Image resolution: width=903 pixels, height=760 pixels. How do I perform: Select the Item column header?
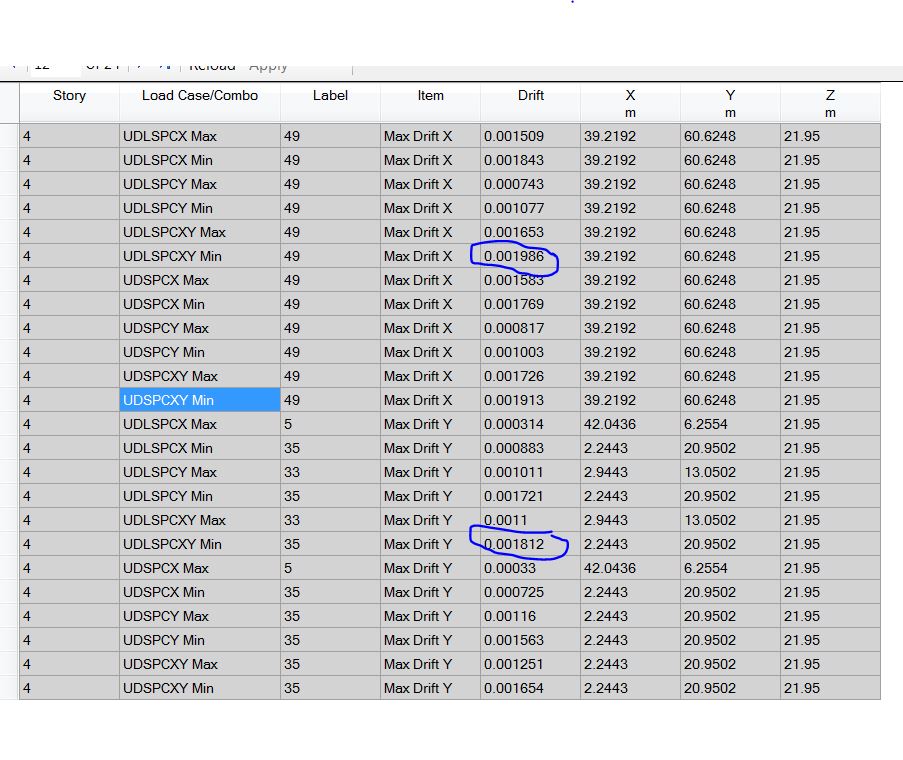point(430,102)
